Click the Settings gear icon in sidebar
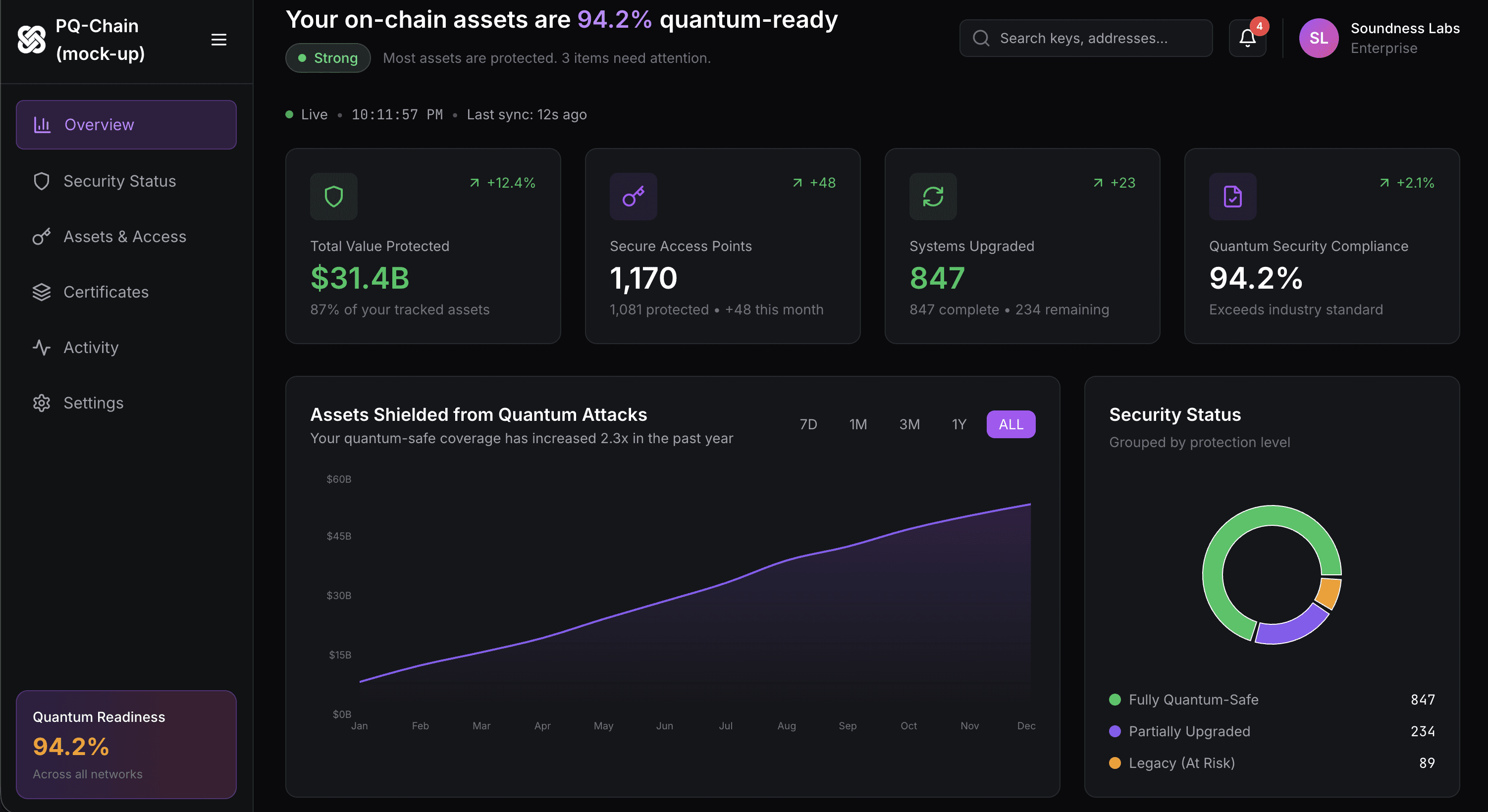 tap(42, 403)
